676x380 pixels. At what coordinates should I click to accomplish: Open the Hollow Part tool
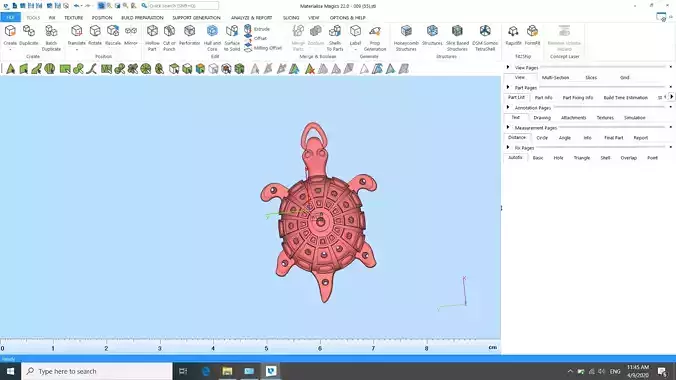[152, 37]
